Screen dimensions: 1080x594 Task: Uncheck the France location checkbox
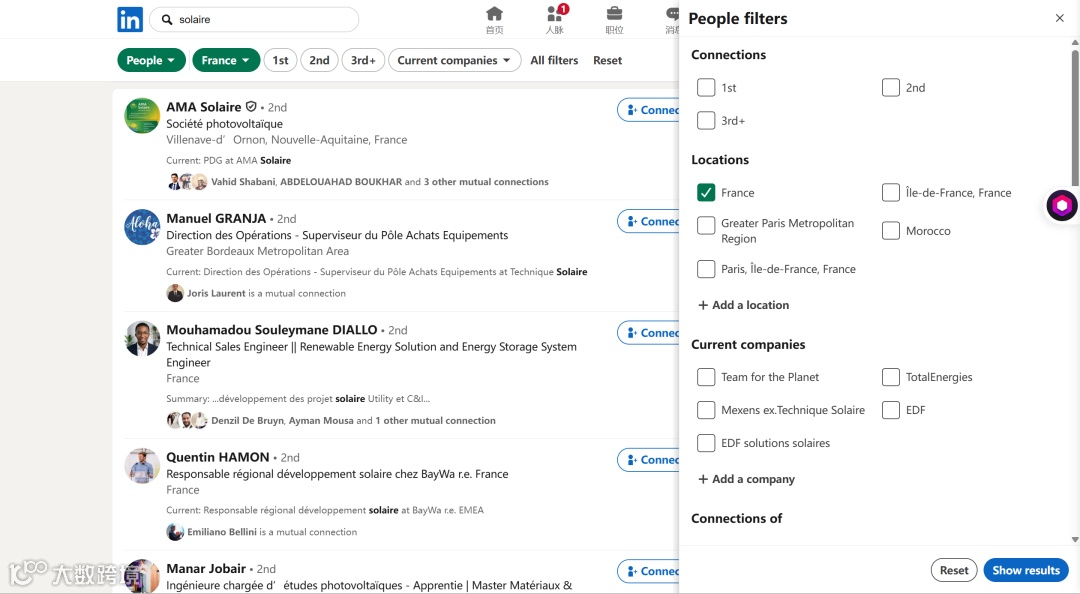pos(706,192)
